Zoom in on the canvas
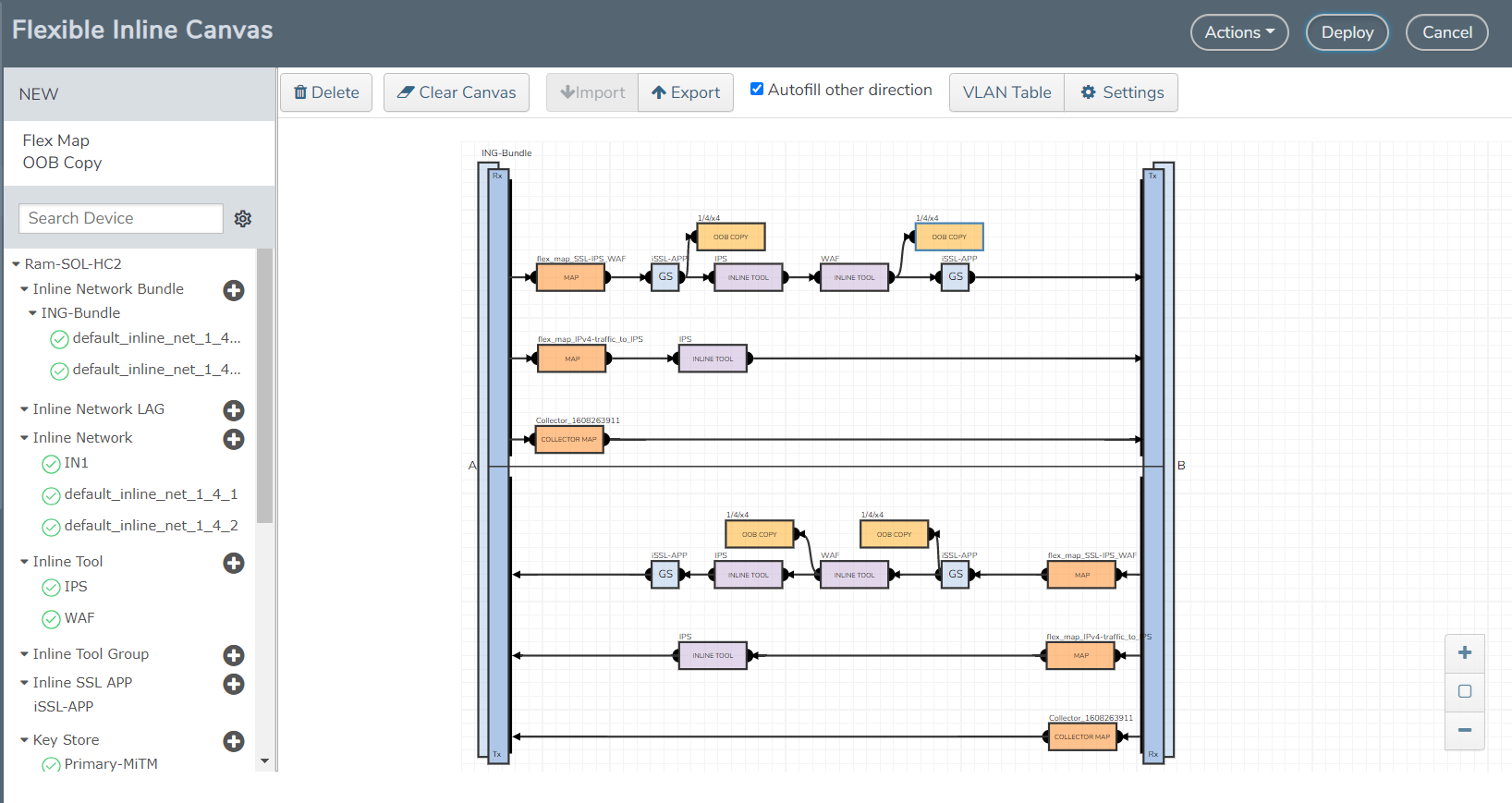This screenshot has width=1512, height=803. pyautogui.click(x=1465, y=653)
